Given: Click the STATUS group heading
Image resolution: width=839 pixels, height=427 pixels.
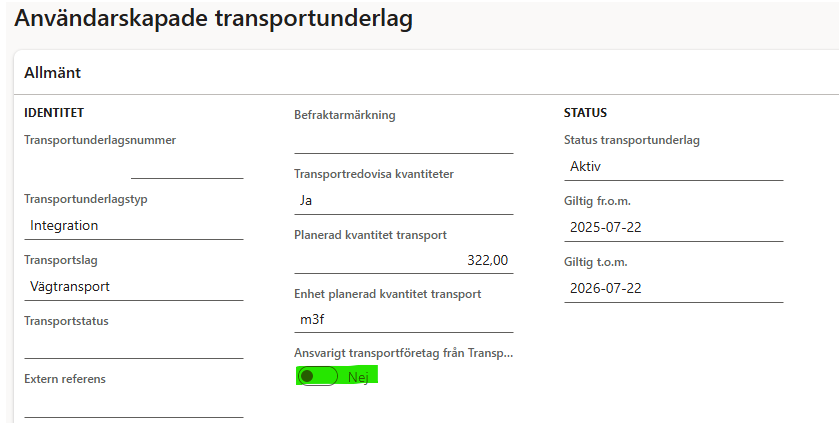Looking at the screenshot, I should point(585,113).
